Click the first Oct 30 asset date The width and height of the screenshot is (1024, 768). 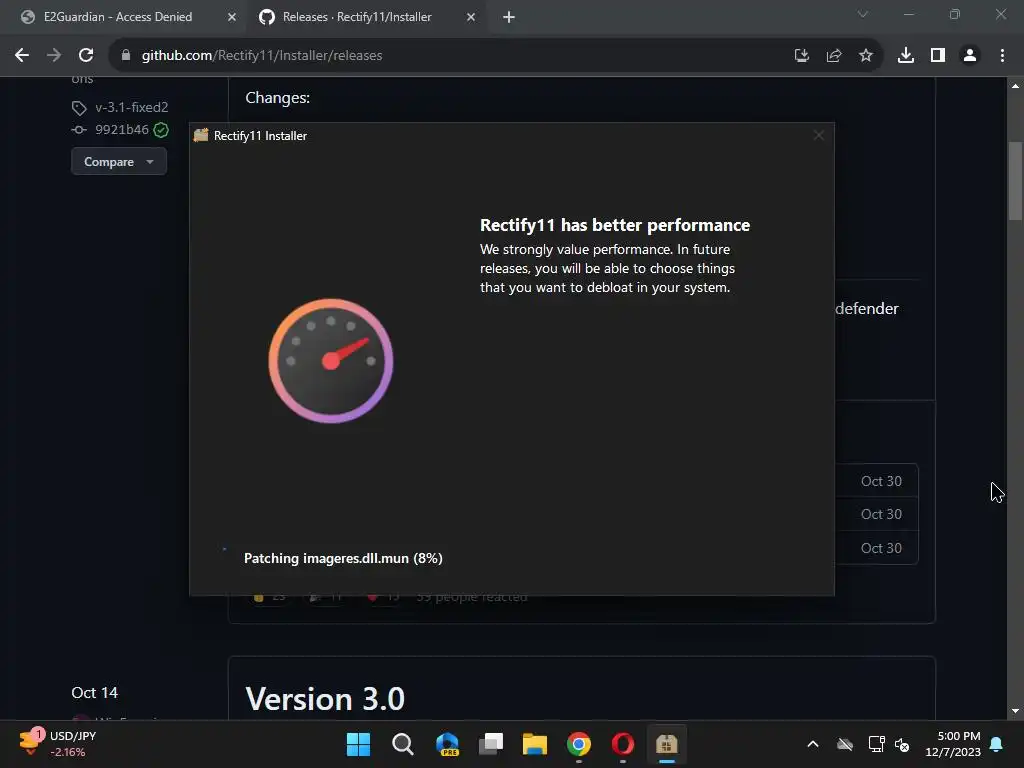(881, 481)
